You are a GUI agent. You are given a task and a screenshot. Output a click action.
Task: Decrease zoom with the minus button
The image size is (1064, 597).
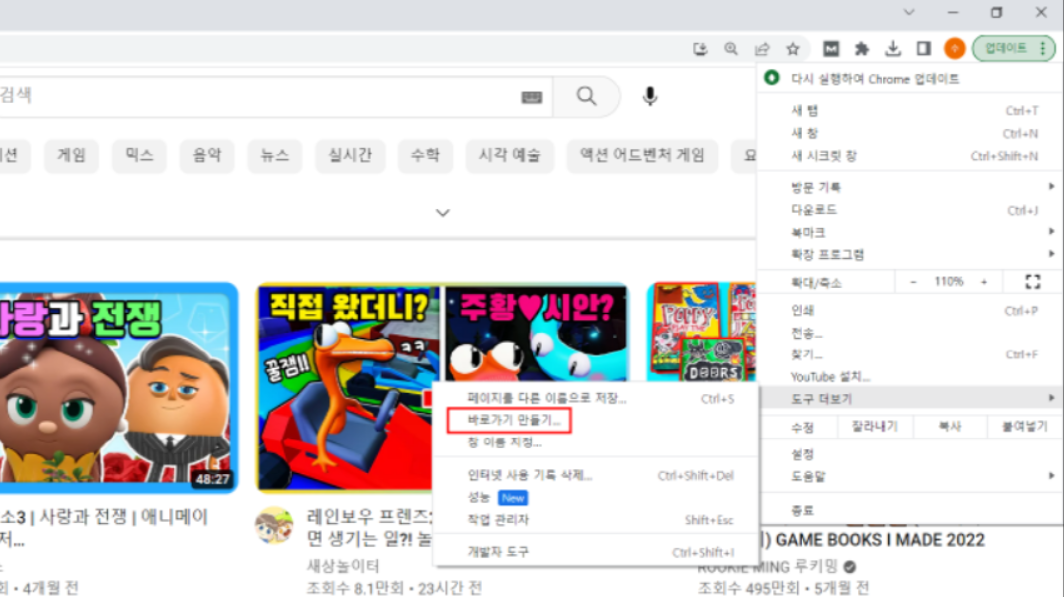[x=913, y=282]
